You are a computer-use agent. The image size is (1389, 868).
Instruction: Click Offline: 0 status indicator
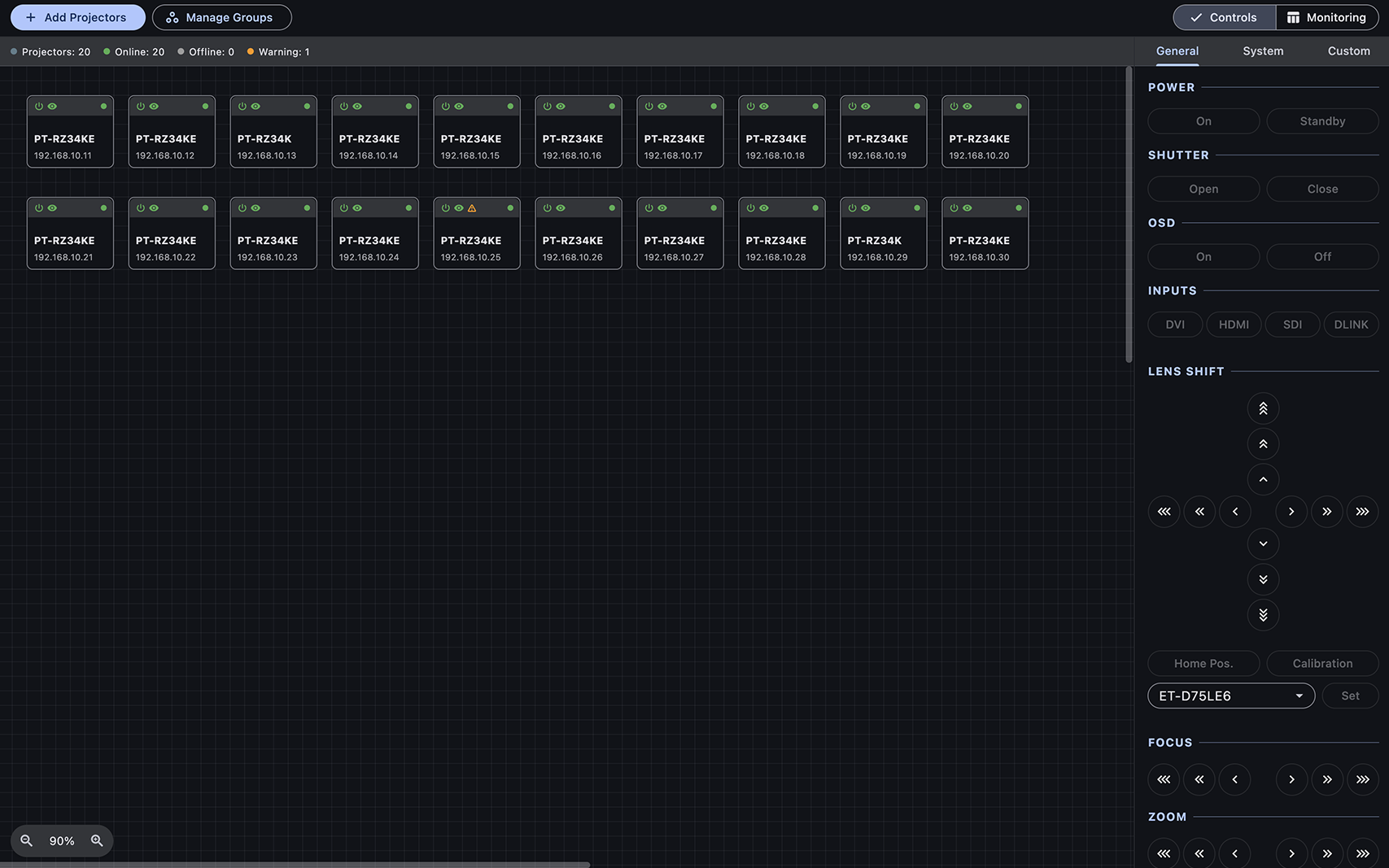[206, 52]
